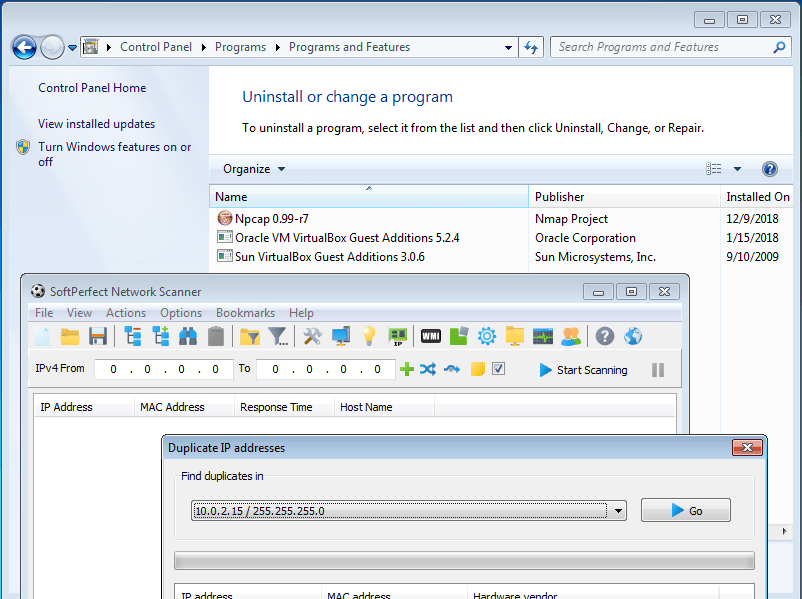This screenshot has width=802, height=599.
Task: Open the Bookmarks menu
Action: point(245,313)
